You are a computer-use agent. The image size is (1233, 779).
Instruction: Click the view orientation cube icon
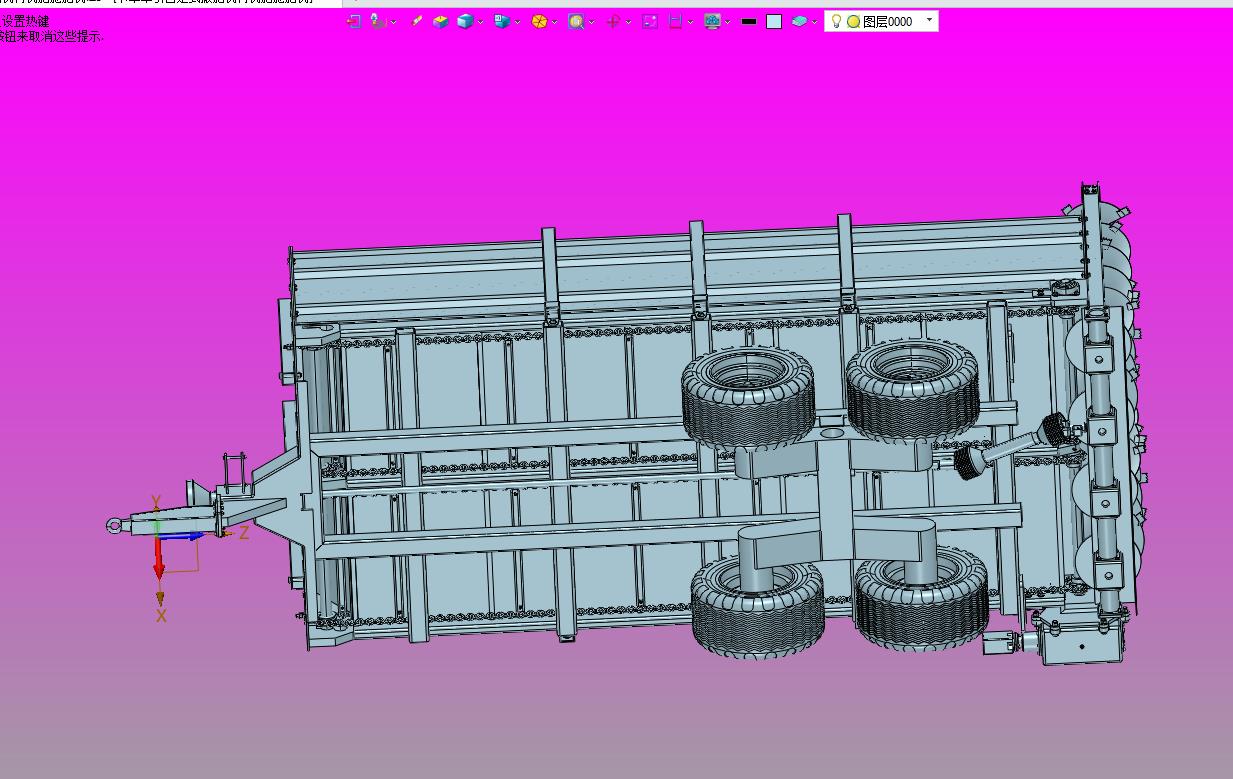(x=502, y=21)
